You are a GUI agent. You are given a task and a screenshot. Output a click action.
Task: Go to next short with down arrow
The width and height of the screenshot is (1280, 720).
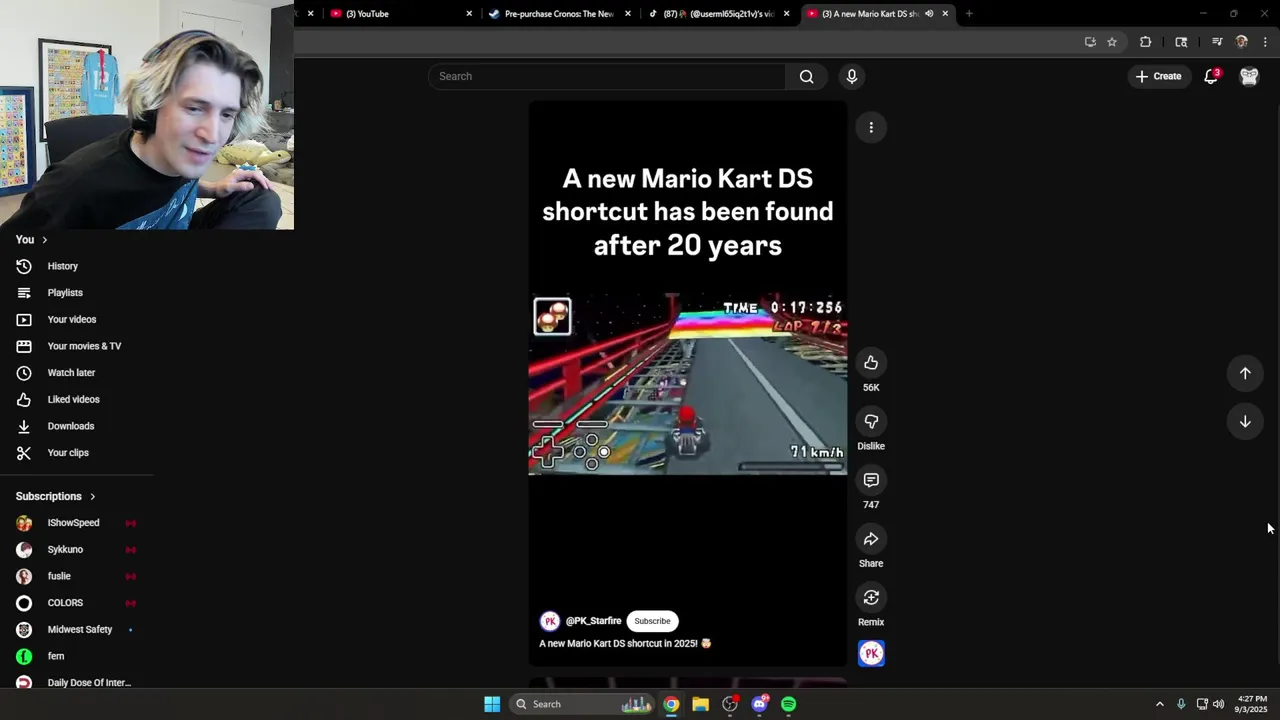click(1245, 422)
